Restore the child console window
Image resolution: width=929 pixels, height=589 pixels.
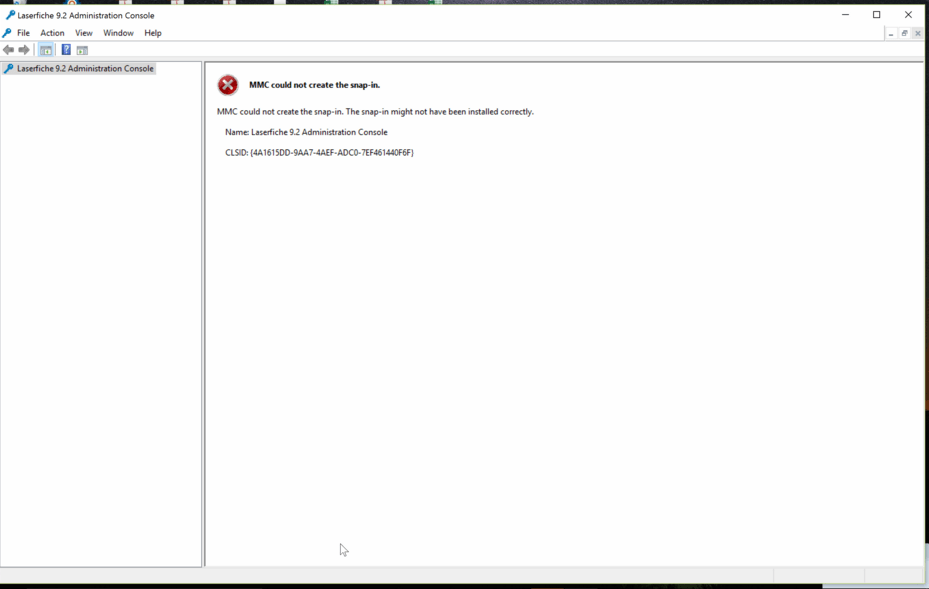[x=904, y=33]
